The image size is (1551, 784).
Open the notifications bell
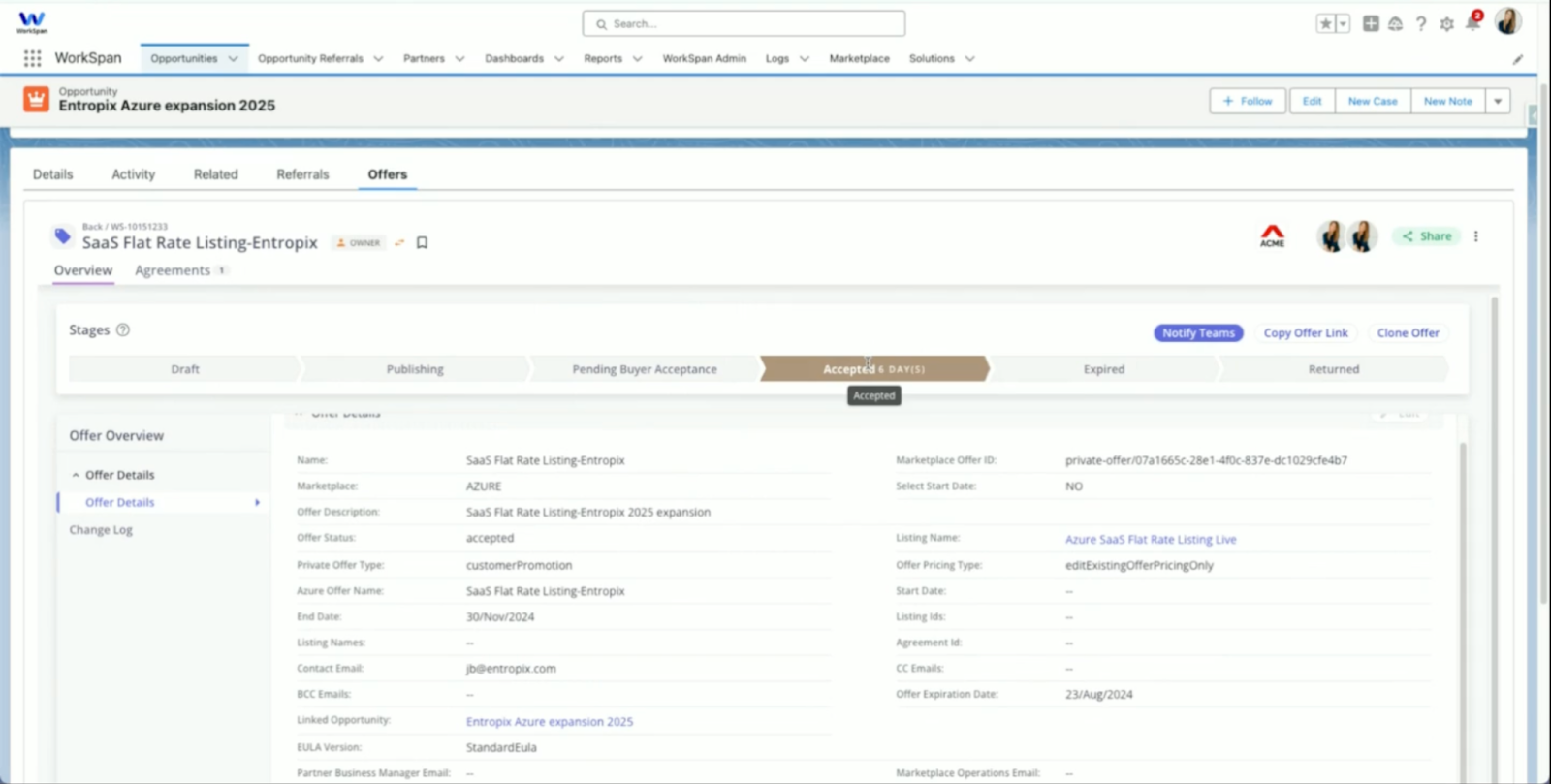click(x=1472, y=23)
